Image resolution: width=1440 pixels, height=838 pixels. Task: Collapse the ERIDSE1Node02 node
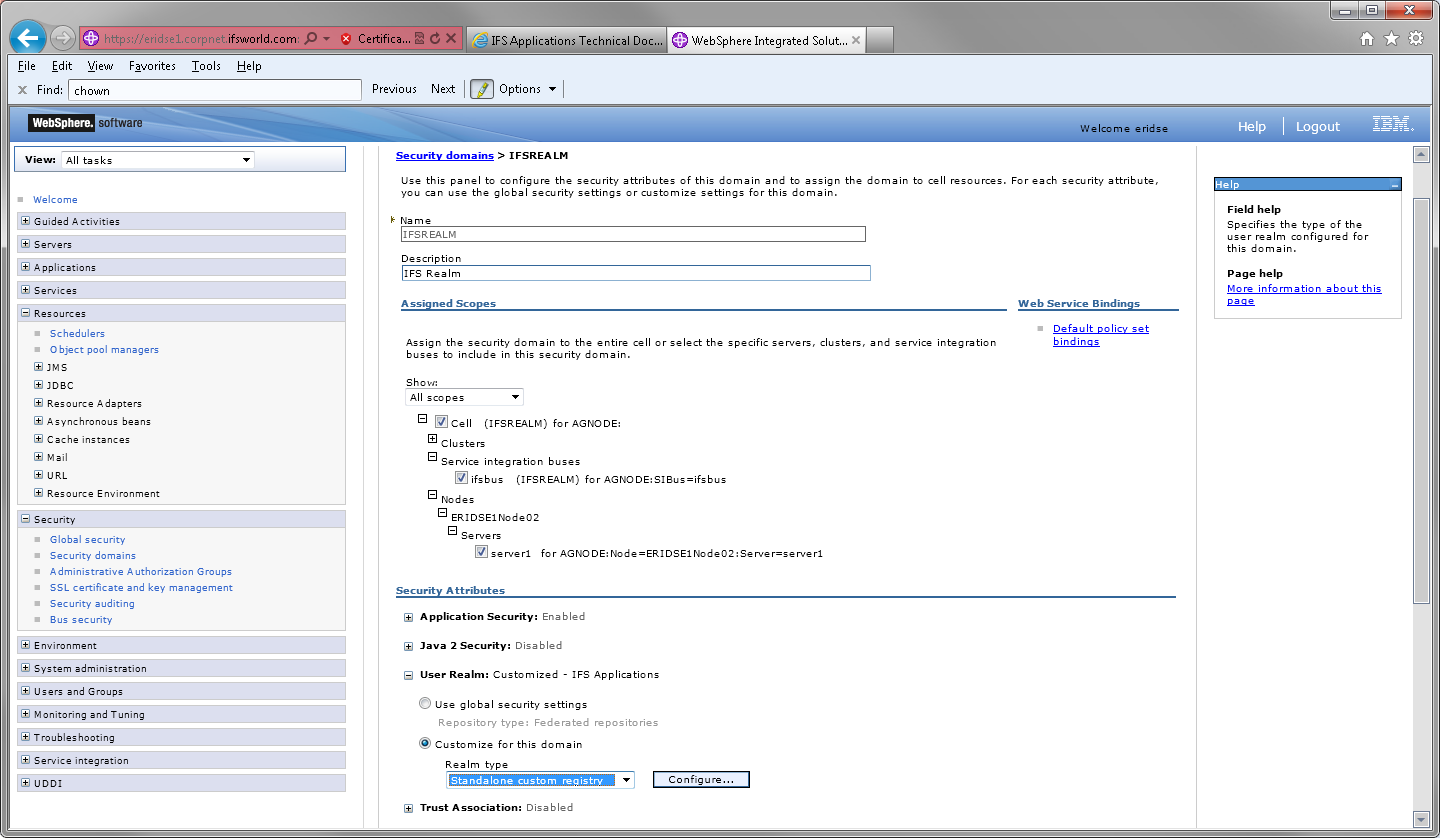coord(442,512)
